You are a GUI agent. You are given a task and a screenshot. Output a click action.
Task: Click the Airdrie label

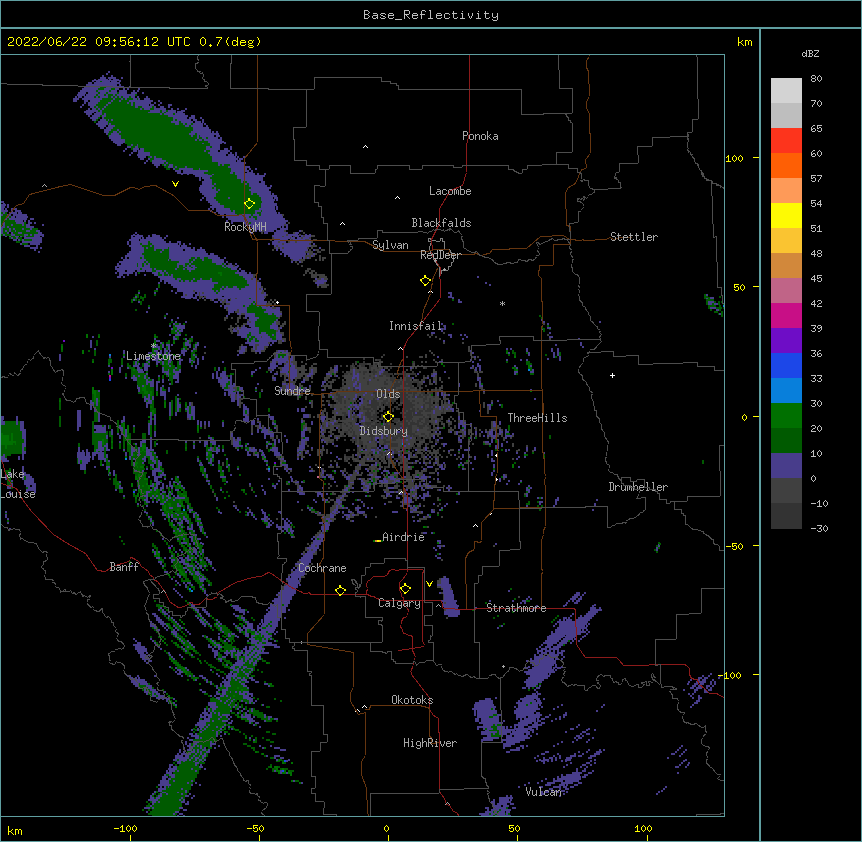pos(403,537)
